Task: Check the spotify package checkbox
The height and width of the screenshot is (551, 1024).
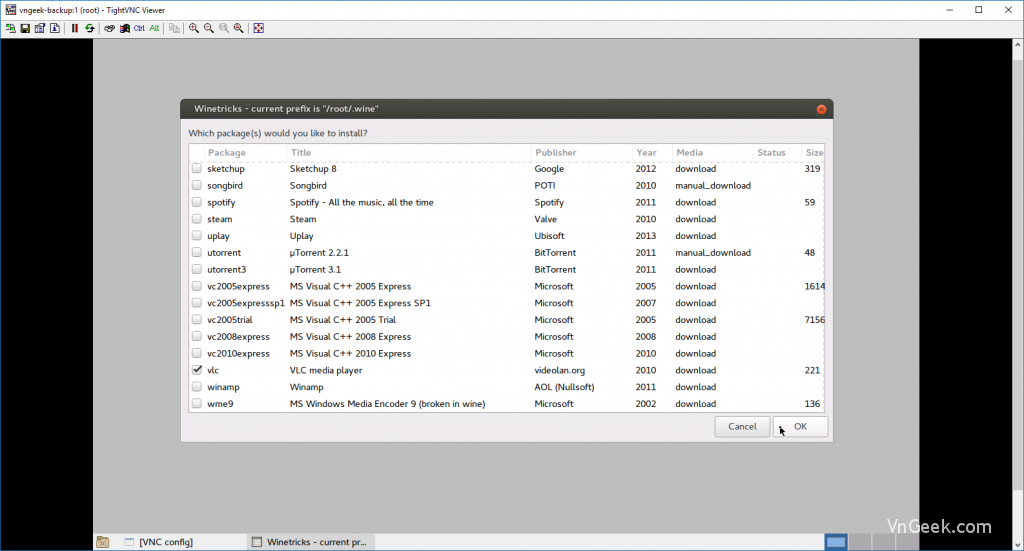Action: pos(197,202)
